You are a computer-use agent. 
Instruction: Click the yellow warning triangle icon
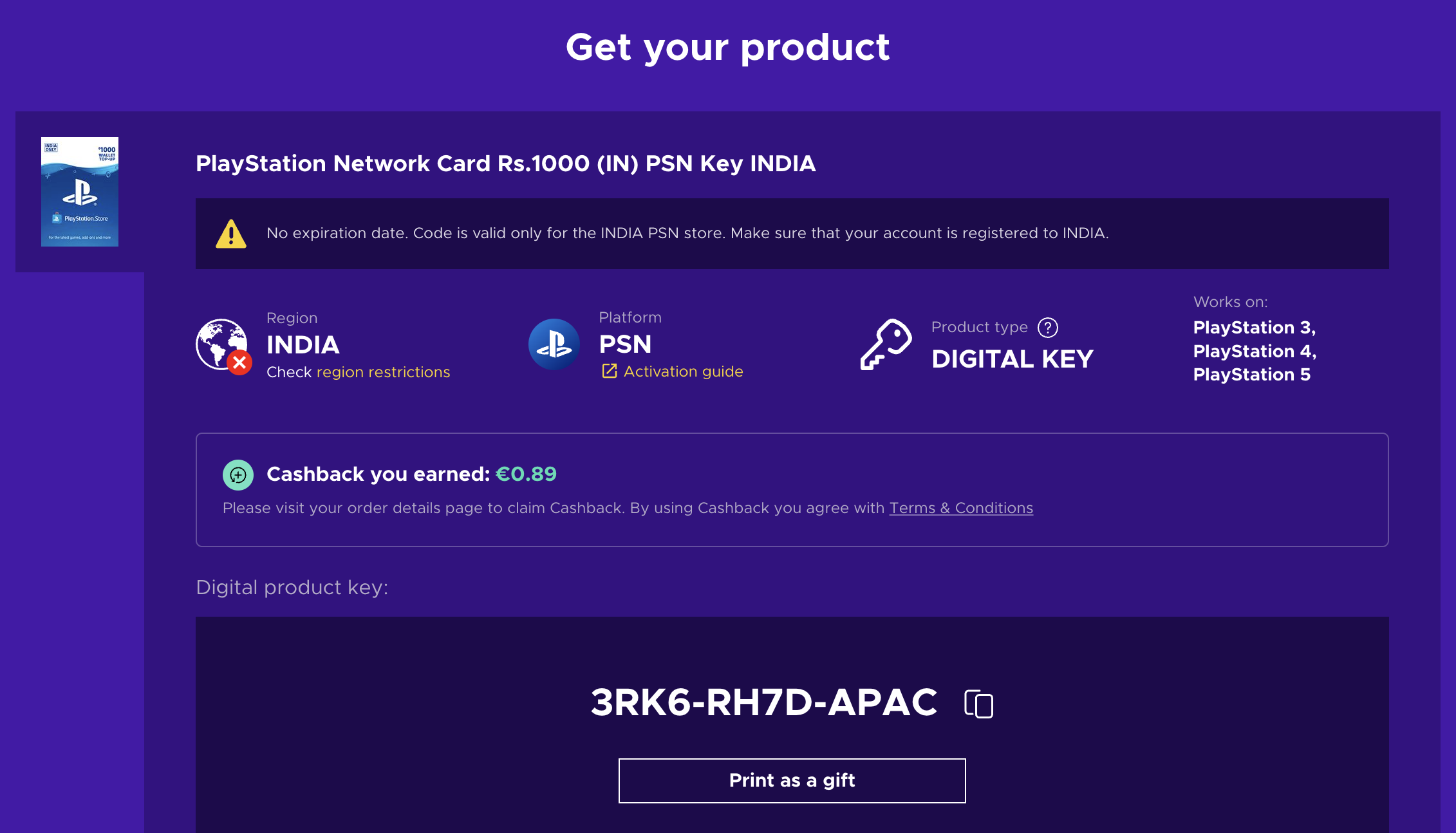(x=231, y=234)
